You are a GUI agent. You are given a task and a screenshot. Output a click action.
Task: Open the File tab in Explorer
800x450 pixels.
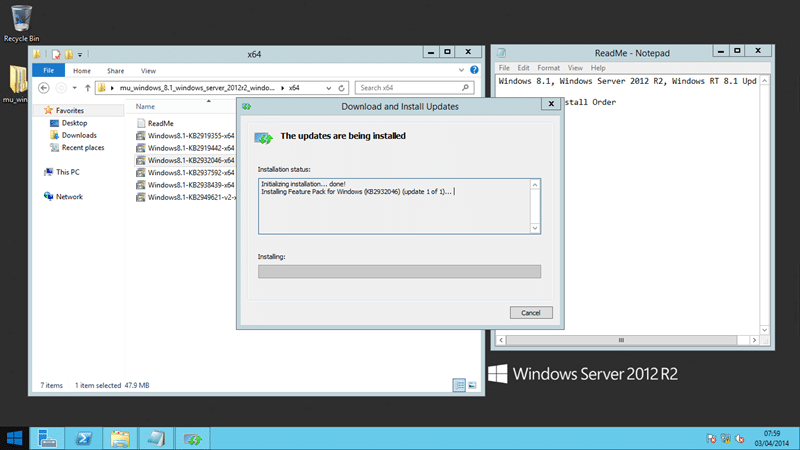[x=48, y=70]
